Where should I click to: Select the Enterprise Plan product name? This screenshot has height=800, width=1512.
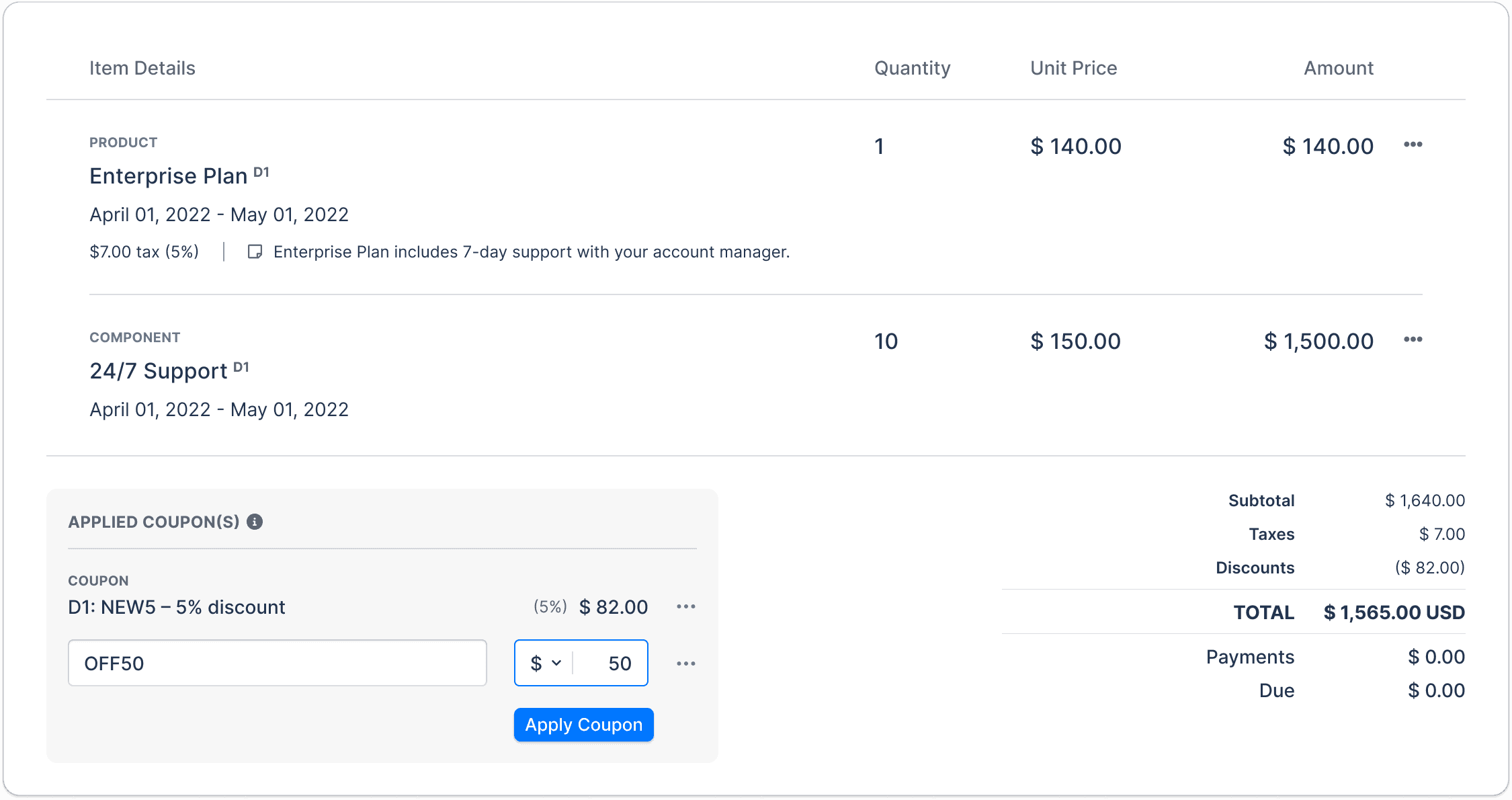click(169, 176)
